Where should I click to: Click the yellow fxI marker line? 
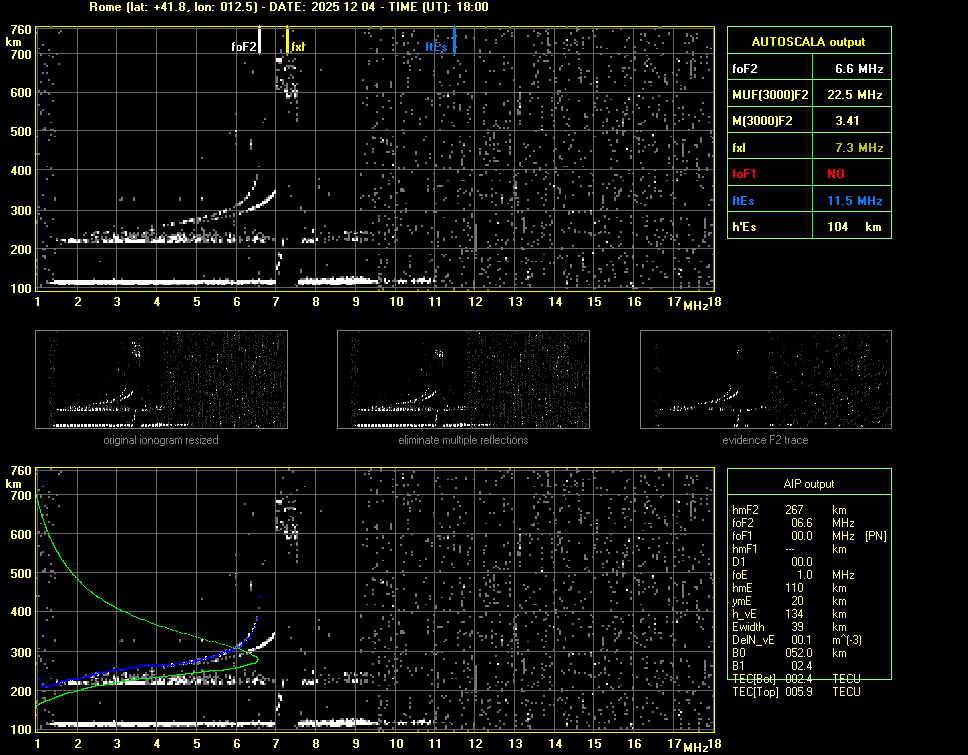(288, 40)
